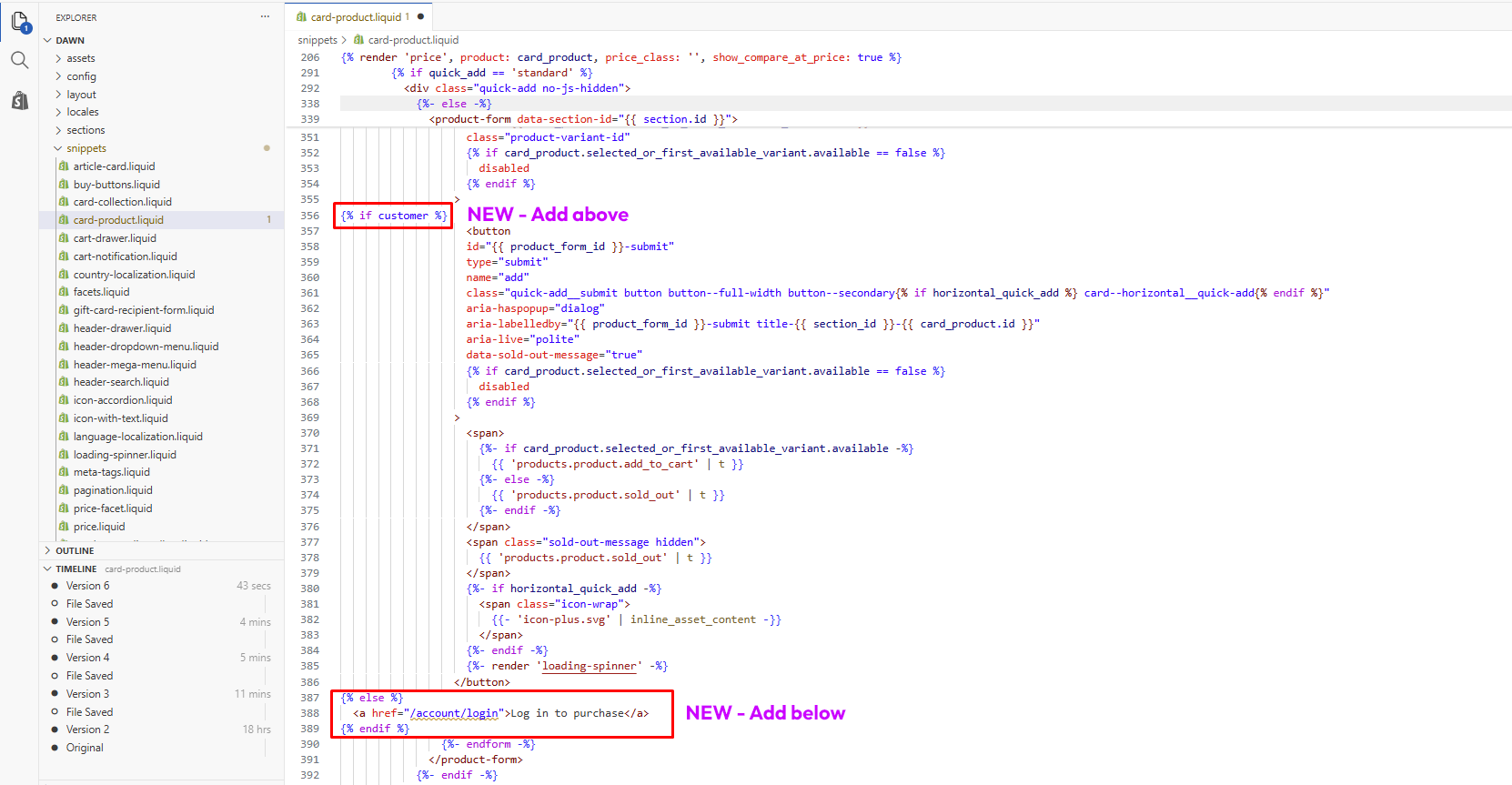Screen dimensions: 1512x785
Task: Follow the /account/login href link
Action: click(x=455, y=713)
